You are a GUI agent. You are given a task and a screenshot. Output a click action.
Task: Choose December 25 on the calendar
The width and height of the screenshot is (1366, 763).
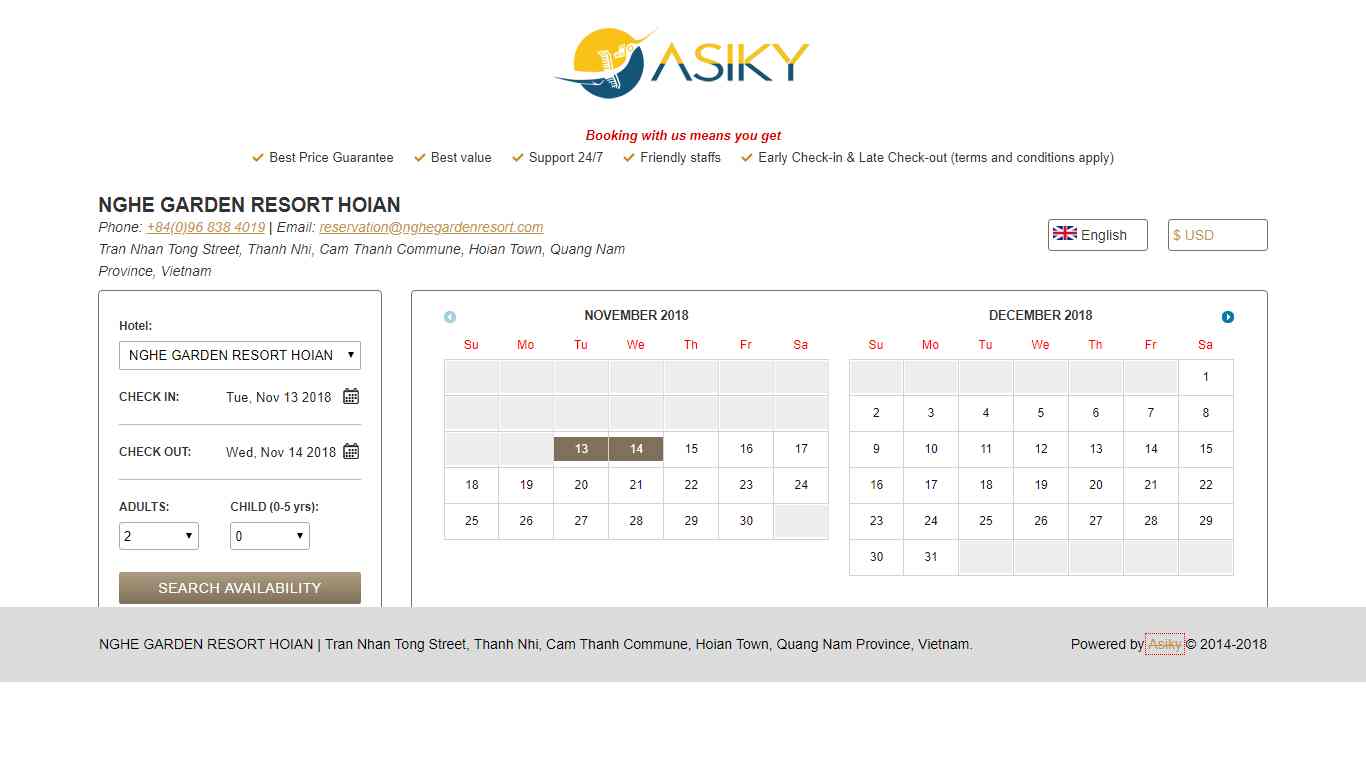point(986,521)
